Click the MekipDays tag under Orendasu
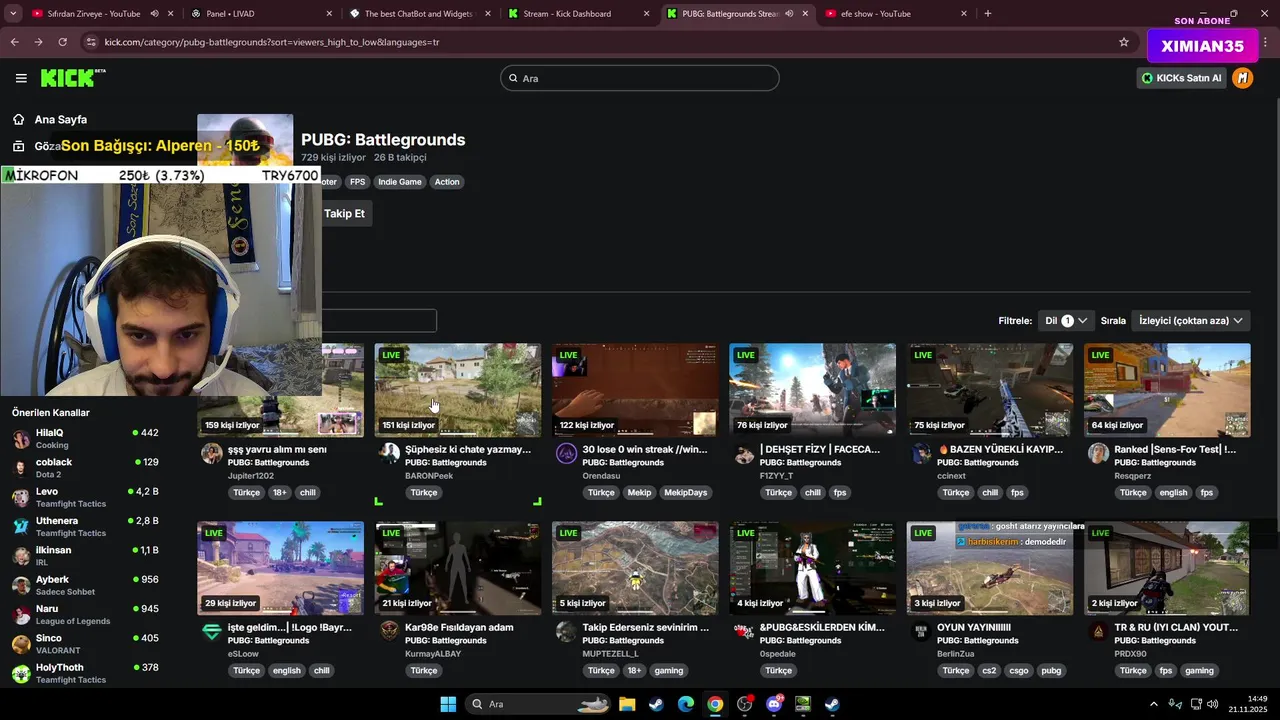The height and width of the screenshot is (720, 1280). [x=685, y=493]
